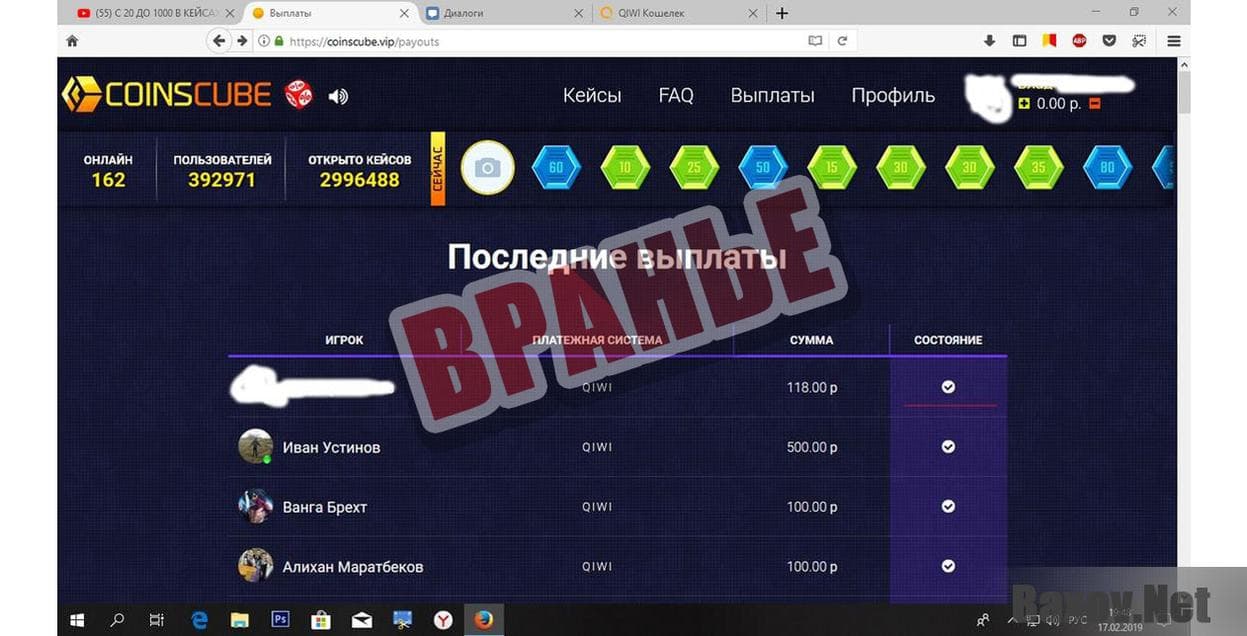This screenshot has height=636, width=1247.
Task: Click the green plus to top up balance
Action: tap(1023, 102)
